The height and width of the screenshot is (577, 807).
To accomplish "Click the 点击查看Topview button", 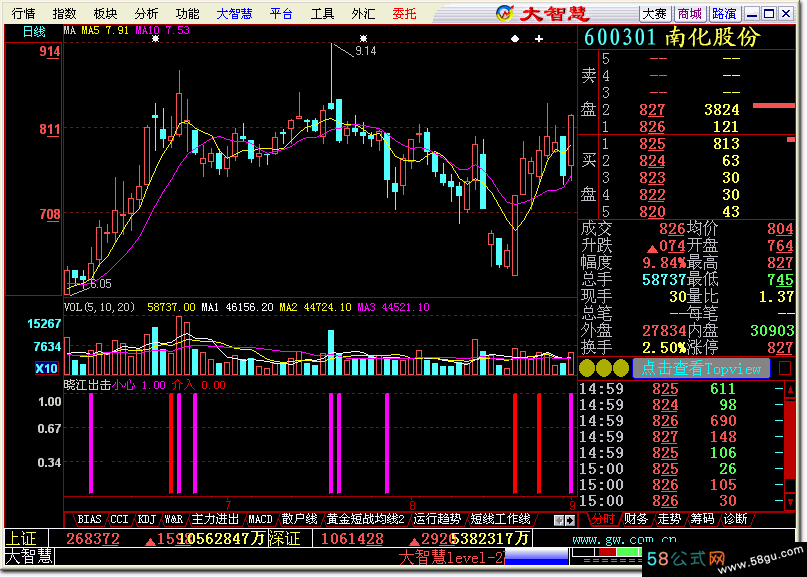I will point(701,368).
